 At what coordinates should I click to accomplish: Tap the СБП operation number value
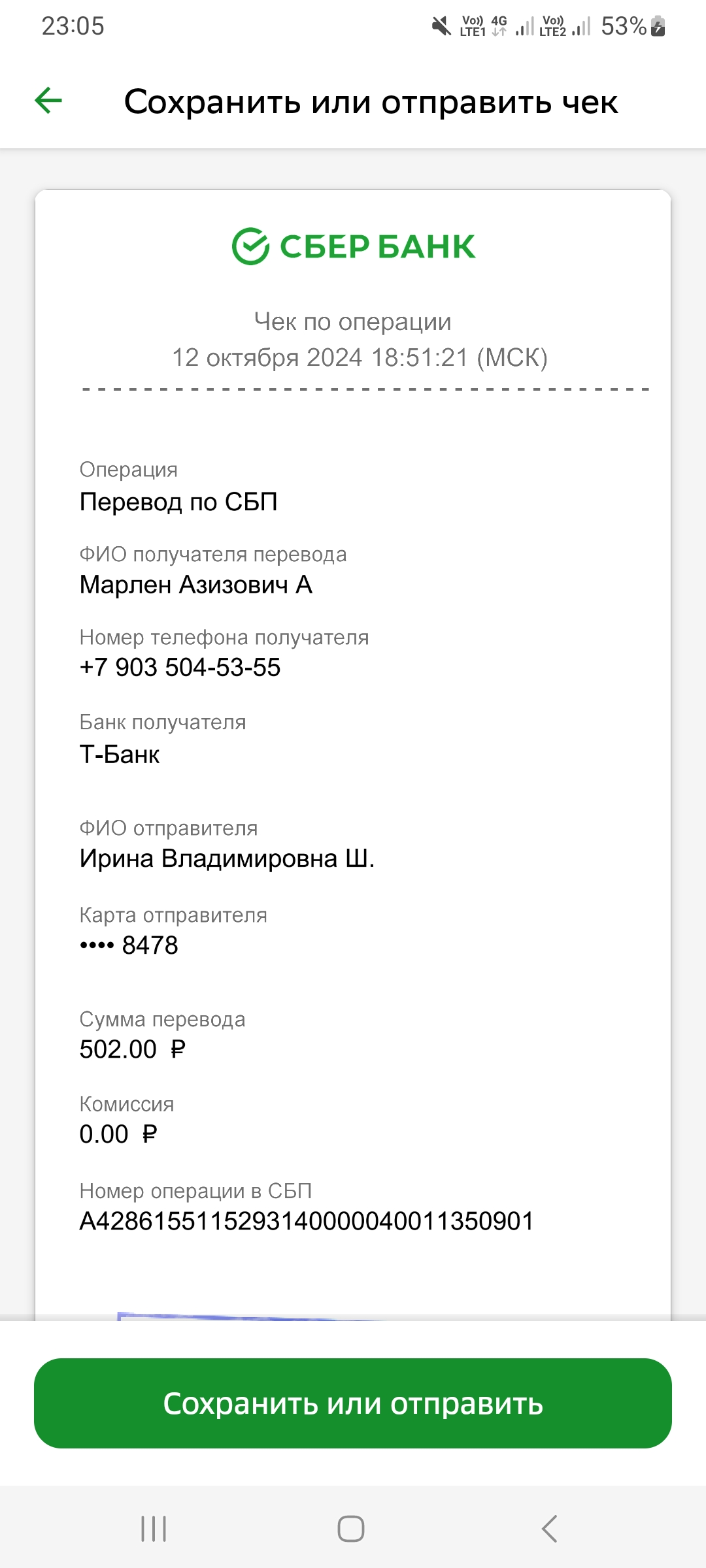[307, 1221]
